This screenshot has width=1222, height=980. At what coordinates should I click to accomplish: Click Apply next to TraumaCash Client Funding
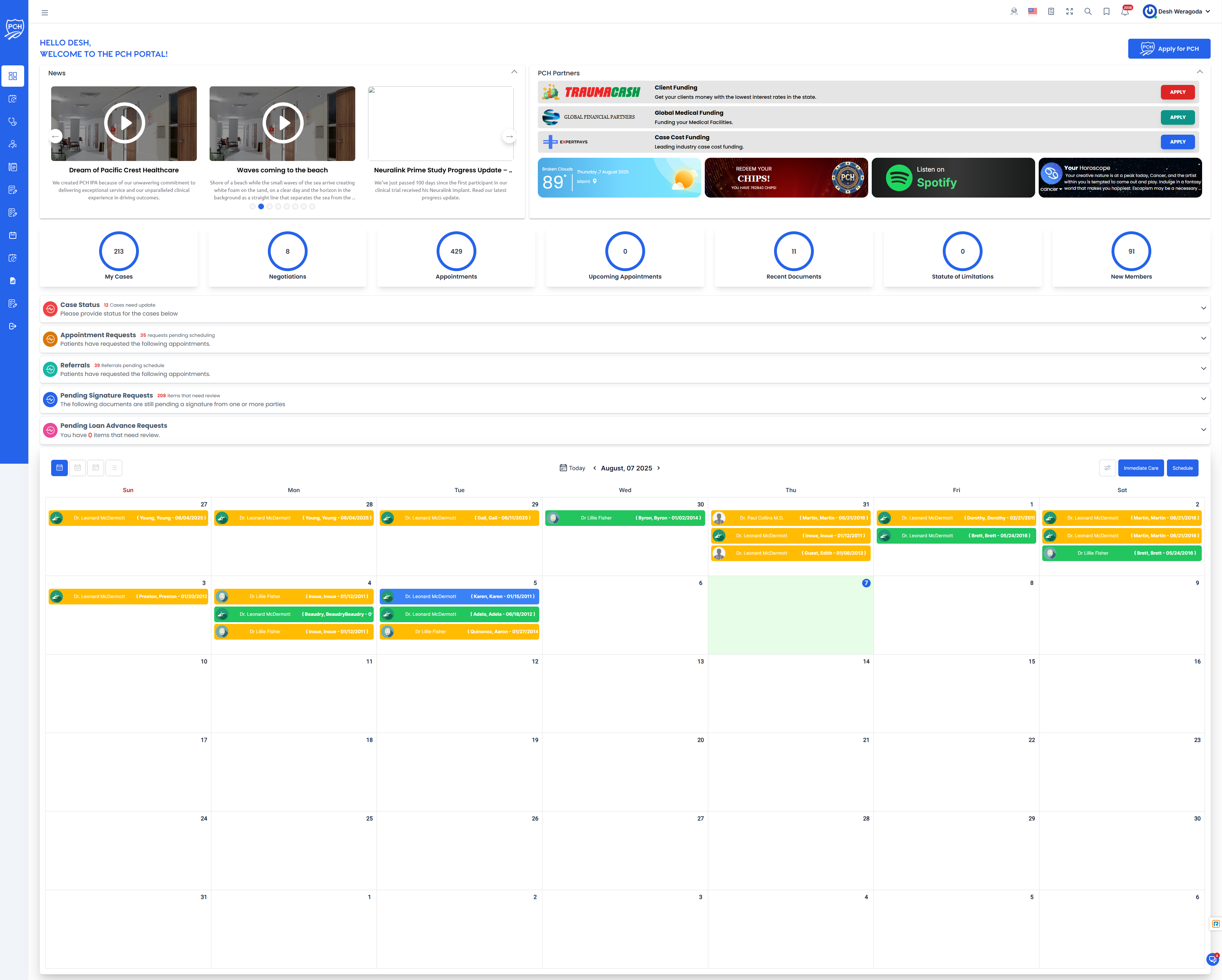point(1177,92)
